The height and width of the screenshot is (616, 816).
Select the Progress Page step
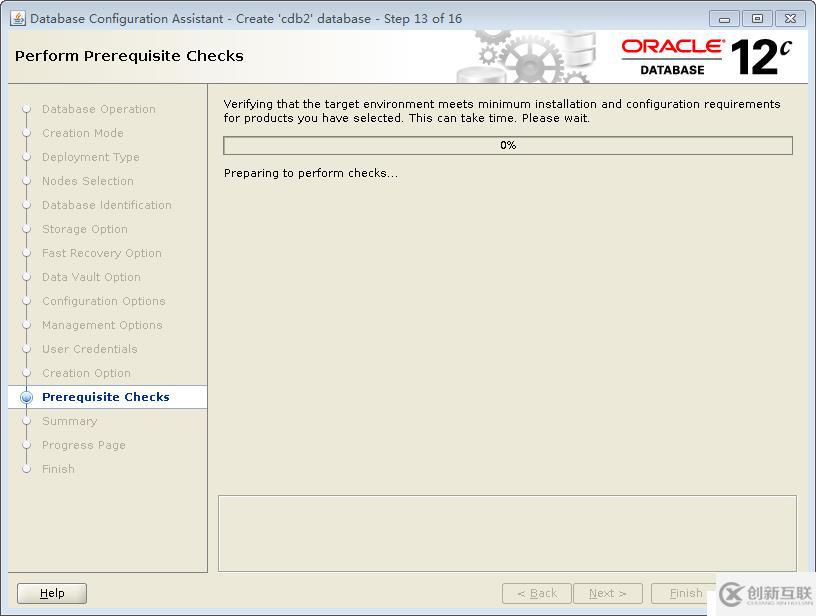tap(83, 445)
